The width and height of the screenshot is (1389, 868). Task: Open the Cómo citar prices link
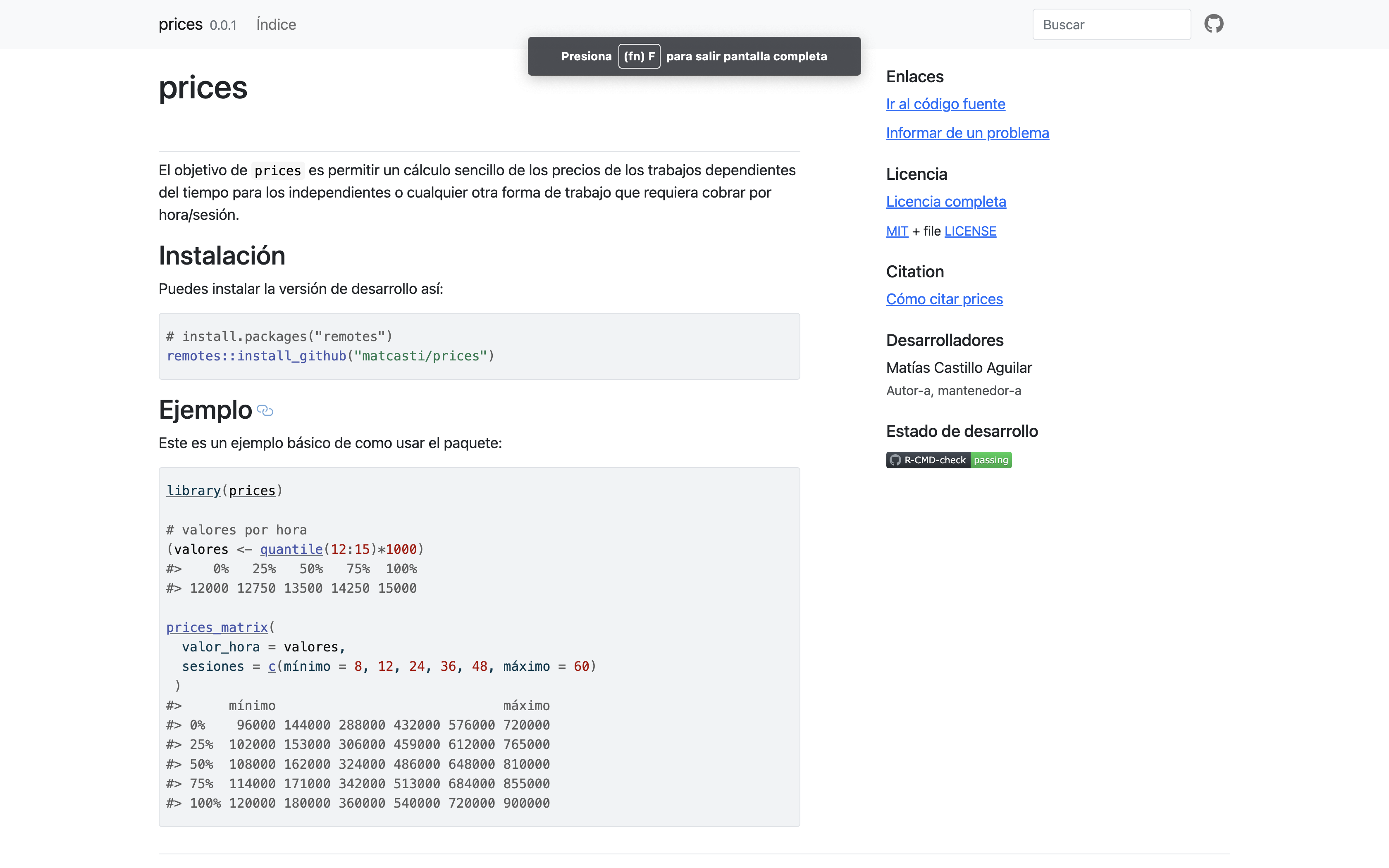click(x=944, y=299)
